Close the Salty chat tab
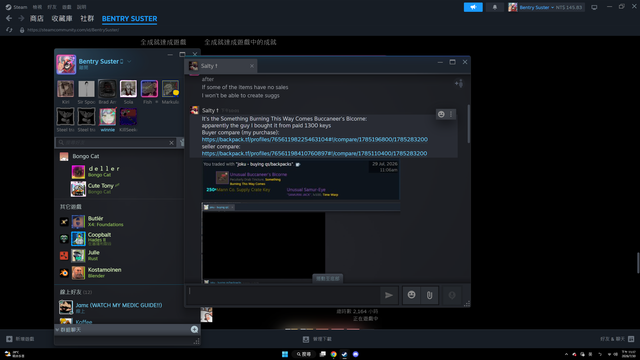 pyautogui.click(x=252, y=66)
